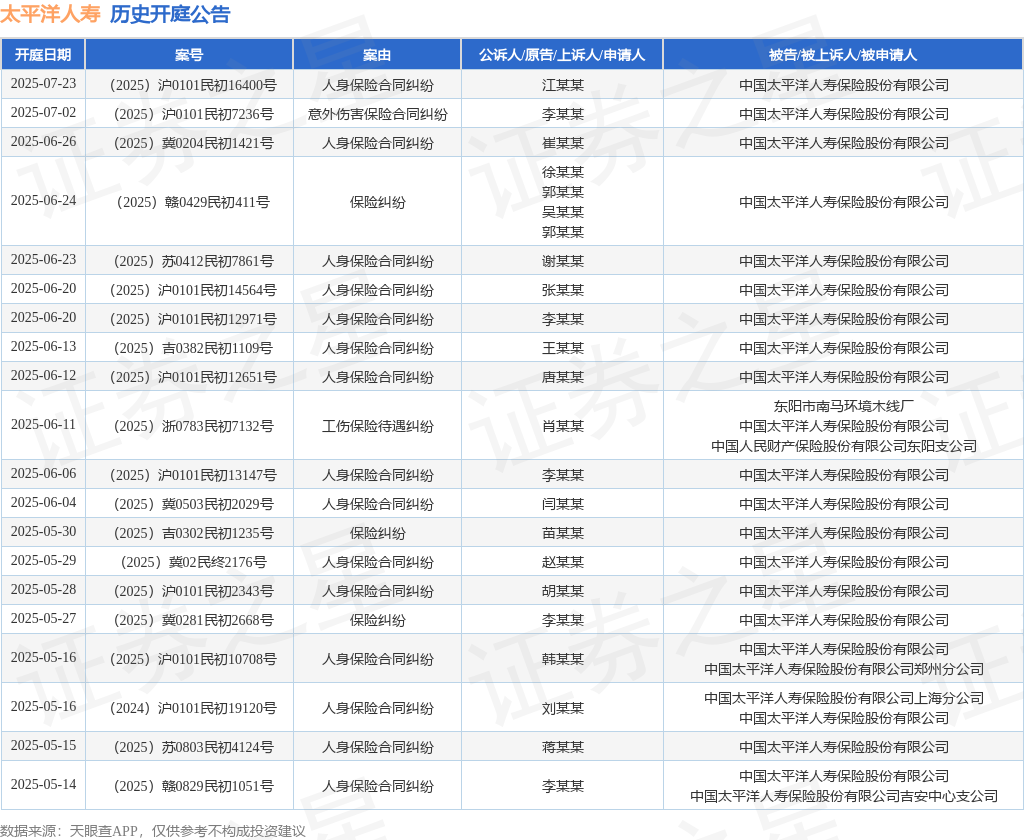Click plaintiff name 赵某某
The width and height of the screenshot is (1024, 840).
point(562,562)
